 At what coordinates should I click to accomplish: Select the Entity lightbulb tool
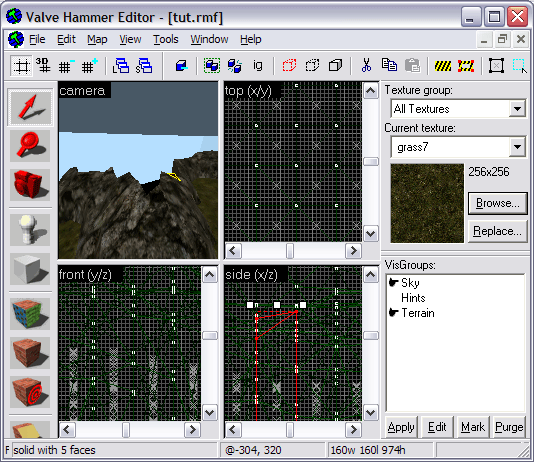30,230
